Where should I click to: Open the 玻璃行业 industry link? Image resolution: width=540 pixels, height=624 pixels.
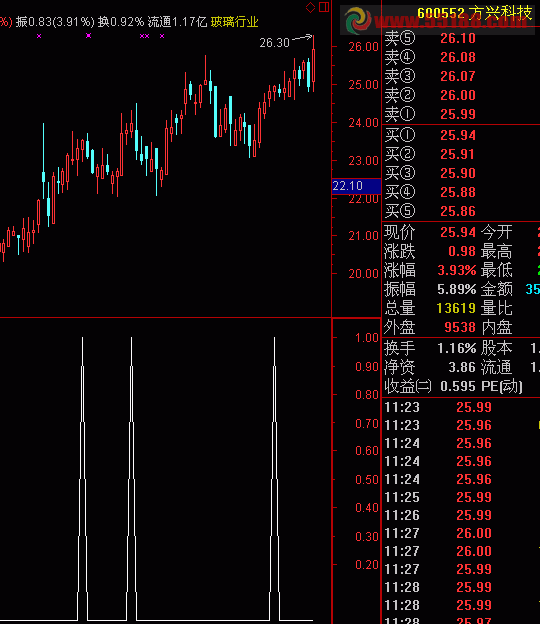(234, 21)
